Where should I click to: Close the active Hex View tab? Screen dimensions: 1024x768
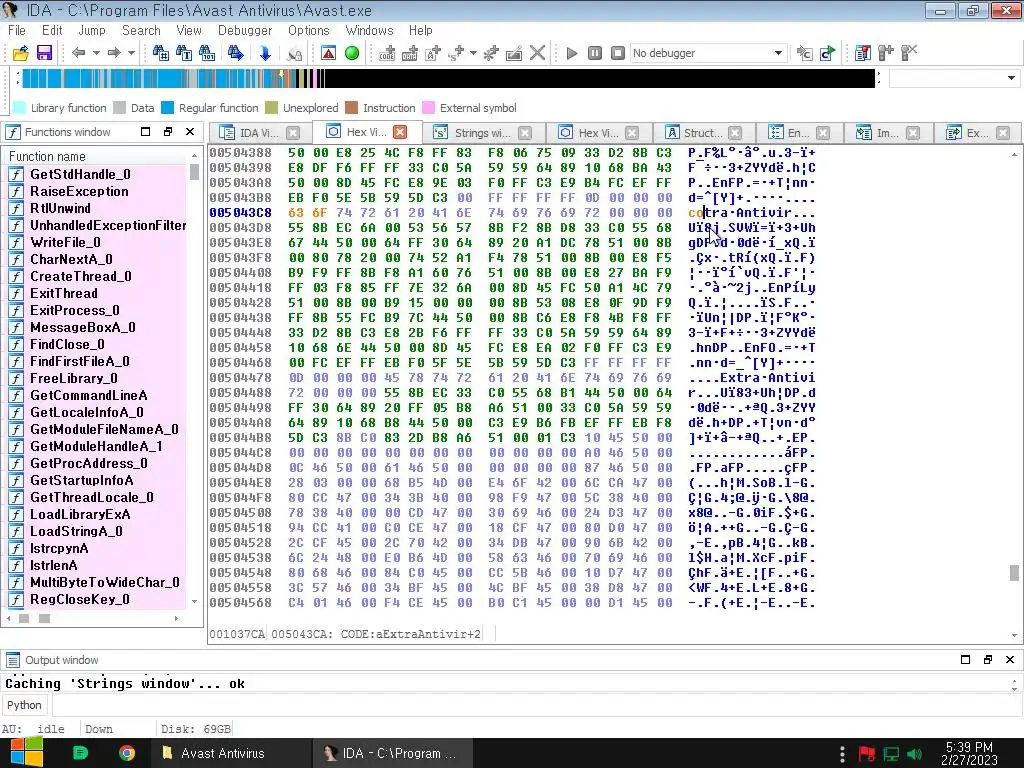400,132
